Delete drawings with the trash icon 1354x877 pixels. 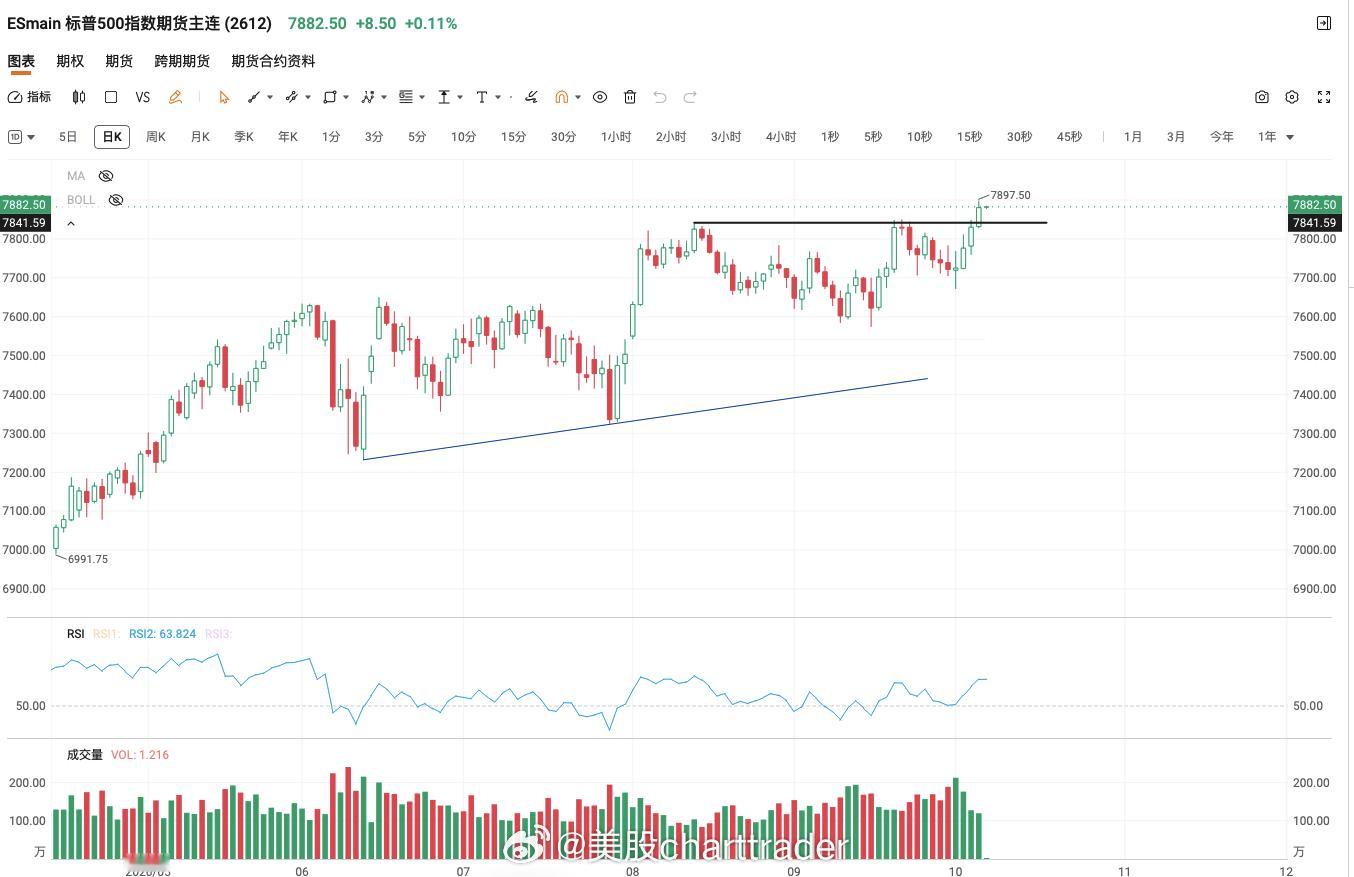coord(630,97)
